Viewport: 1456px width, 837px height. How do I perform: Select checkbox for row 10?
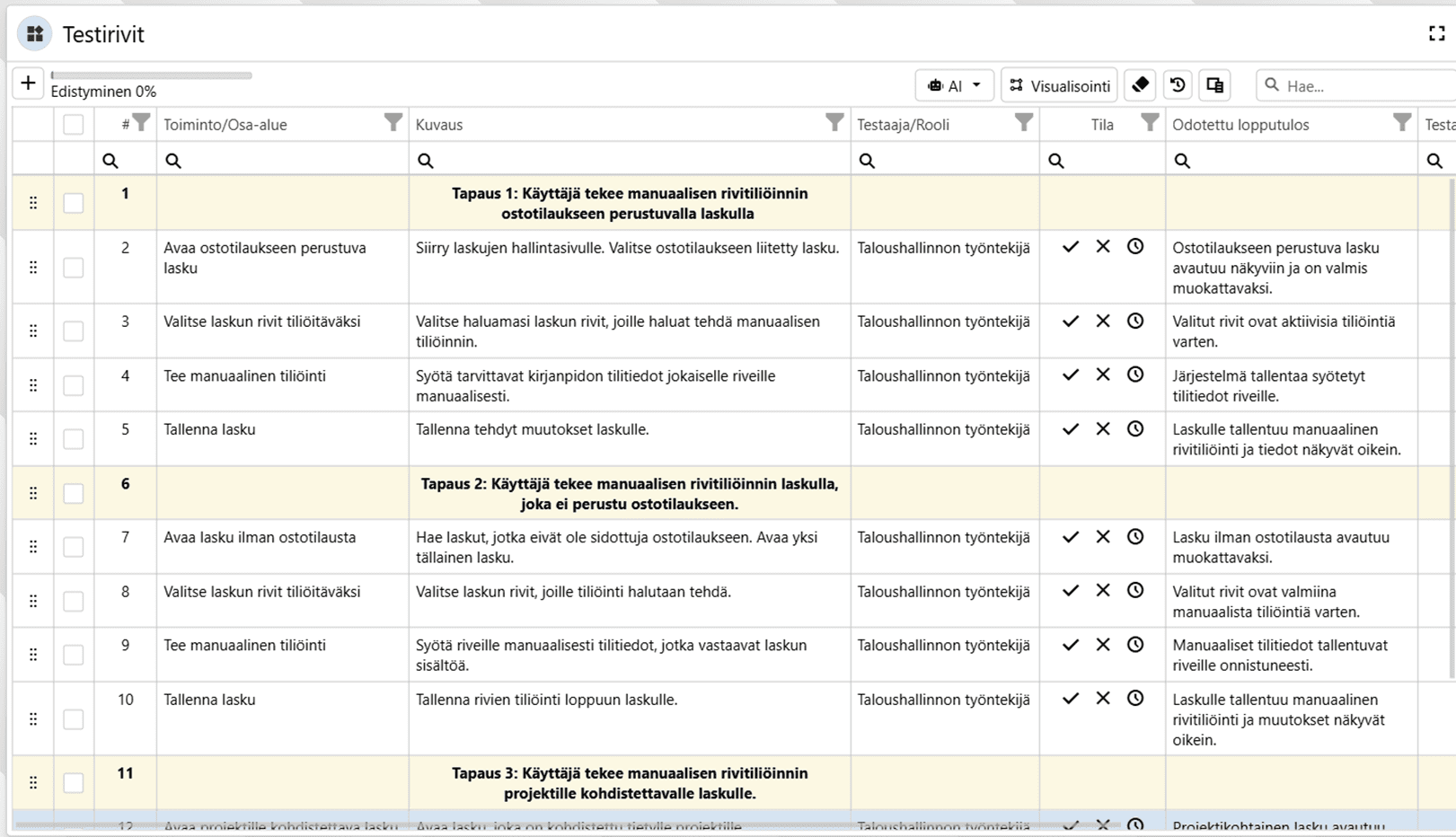click(74, 719)
